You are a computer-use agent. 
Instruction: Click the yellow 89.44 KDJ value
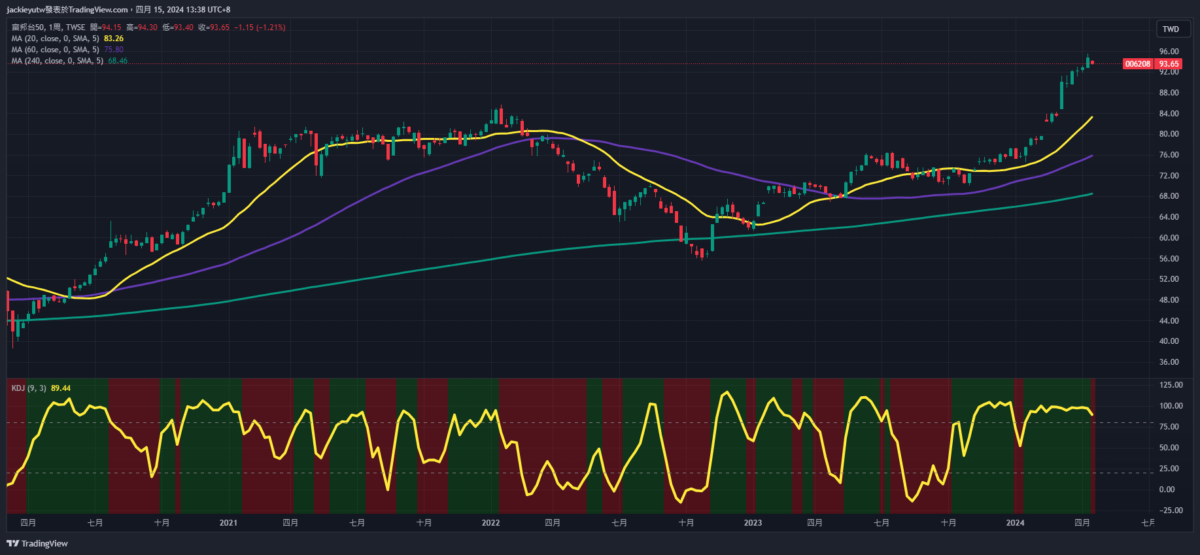(x=60, y=389)
